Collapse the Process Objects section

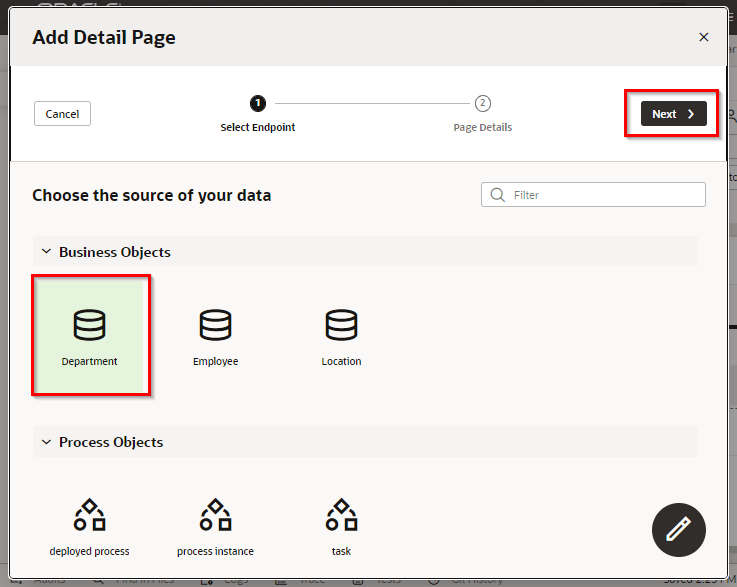46,442
